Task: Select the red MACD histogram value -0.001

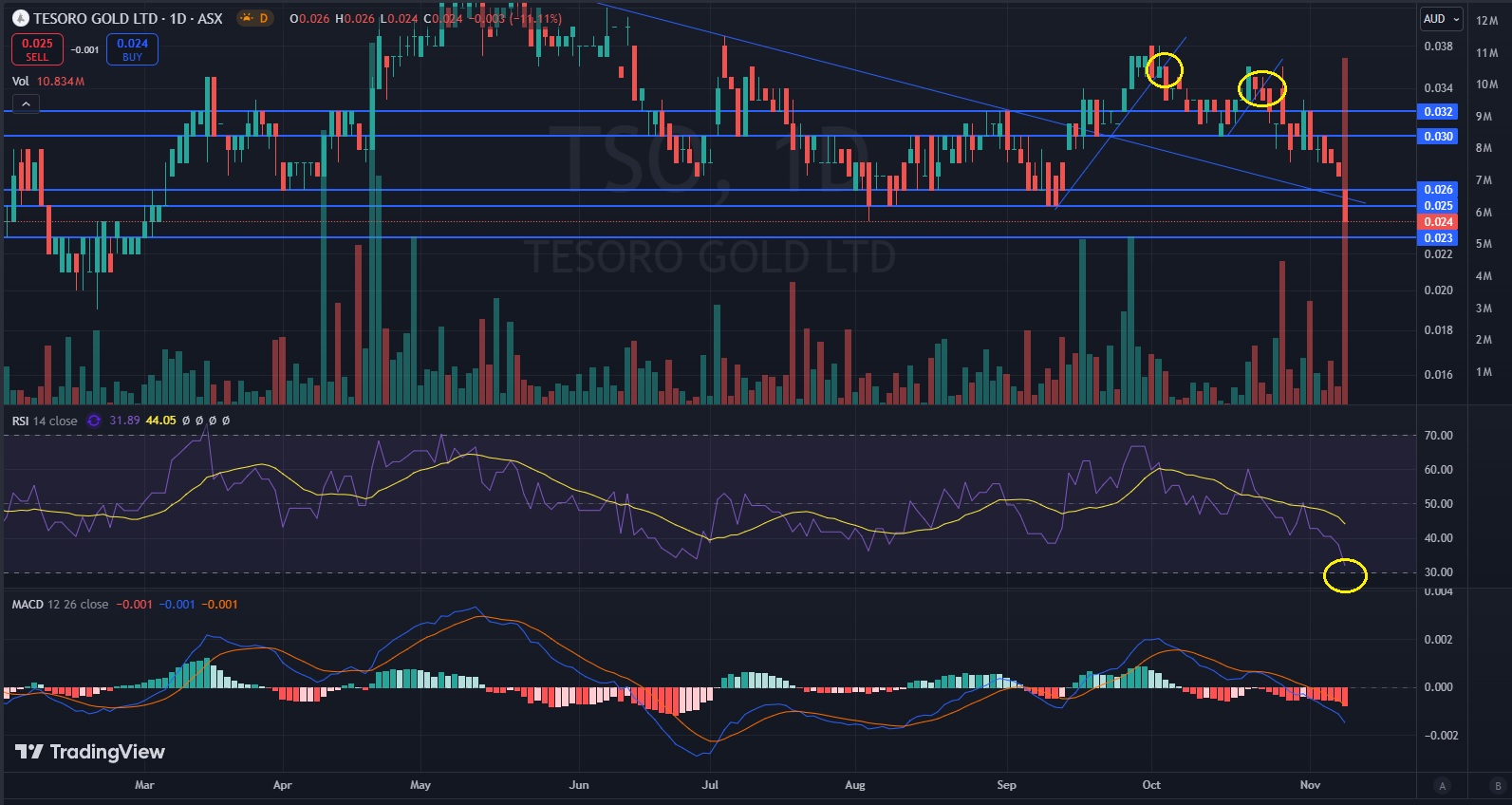Action: coord(134,605)
